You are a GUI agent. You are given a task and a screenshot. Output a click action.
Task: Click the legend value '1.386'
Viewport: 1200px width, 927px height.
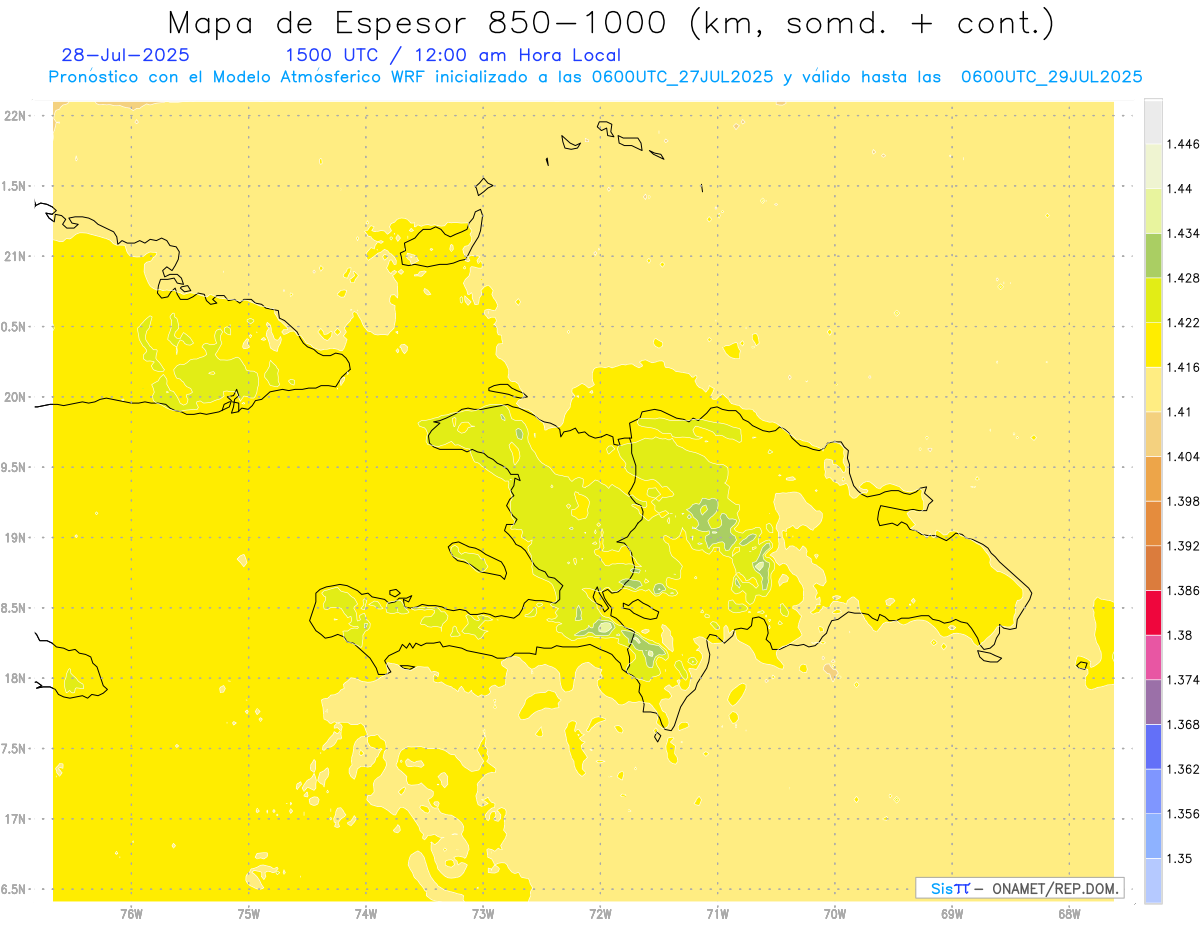(1183, 590)
